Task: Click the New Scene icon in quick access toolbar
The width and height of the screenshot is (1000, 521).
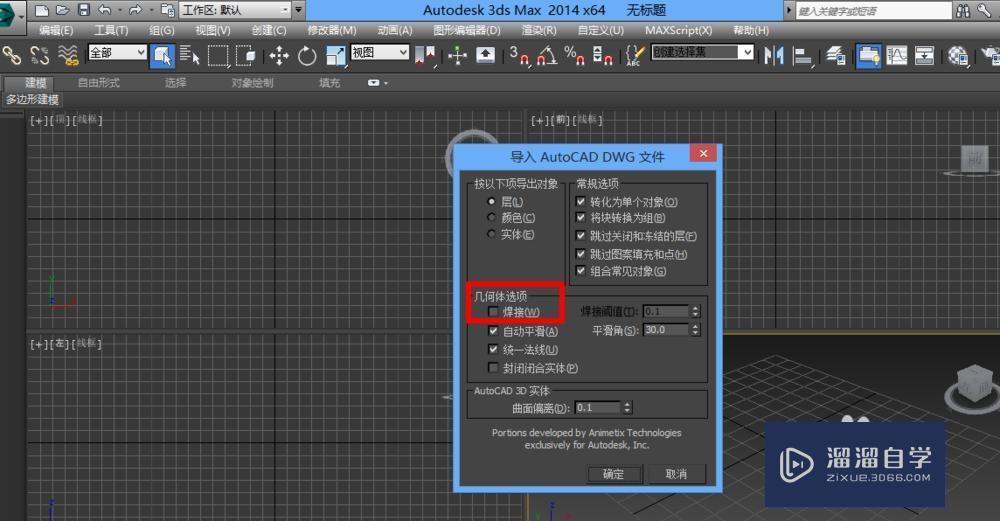Action: pyautogui.click(x=41, y=10)
